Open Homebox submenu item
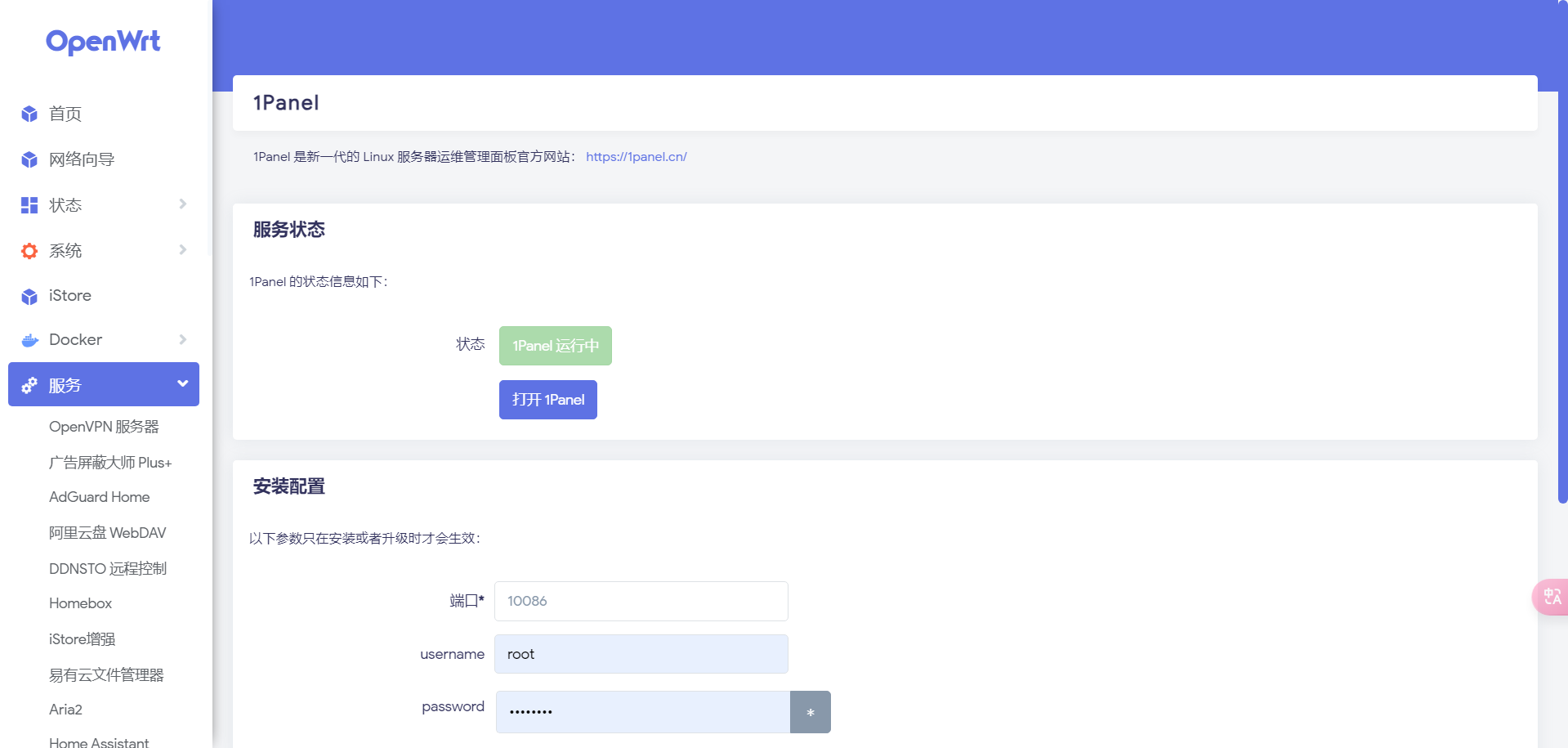 point(80,603)
